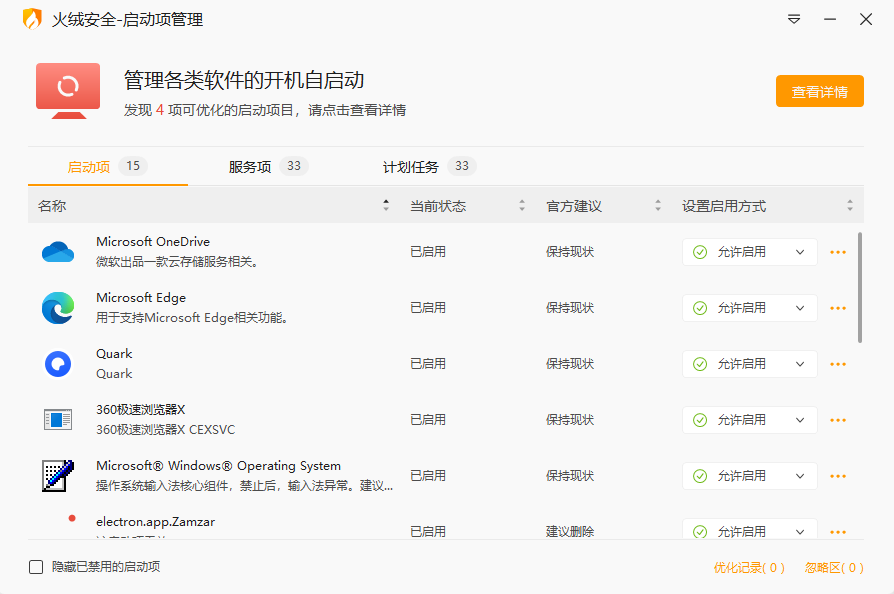Open more options for Microsoft OneDrive
894x594 pixels.
(x=838, y=252)
